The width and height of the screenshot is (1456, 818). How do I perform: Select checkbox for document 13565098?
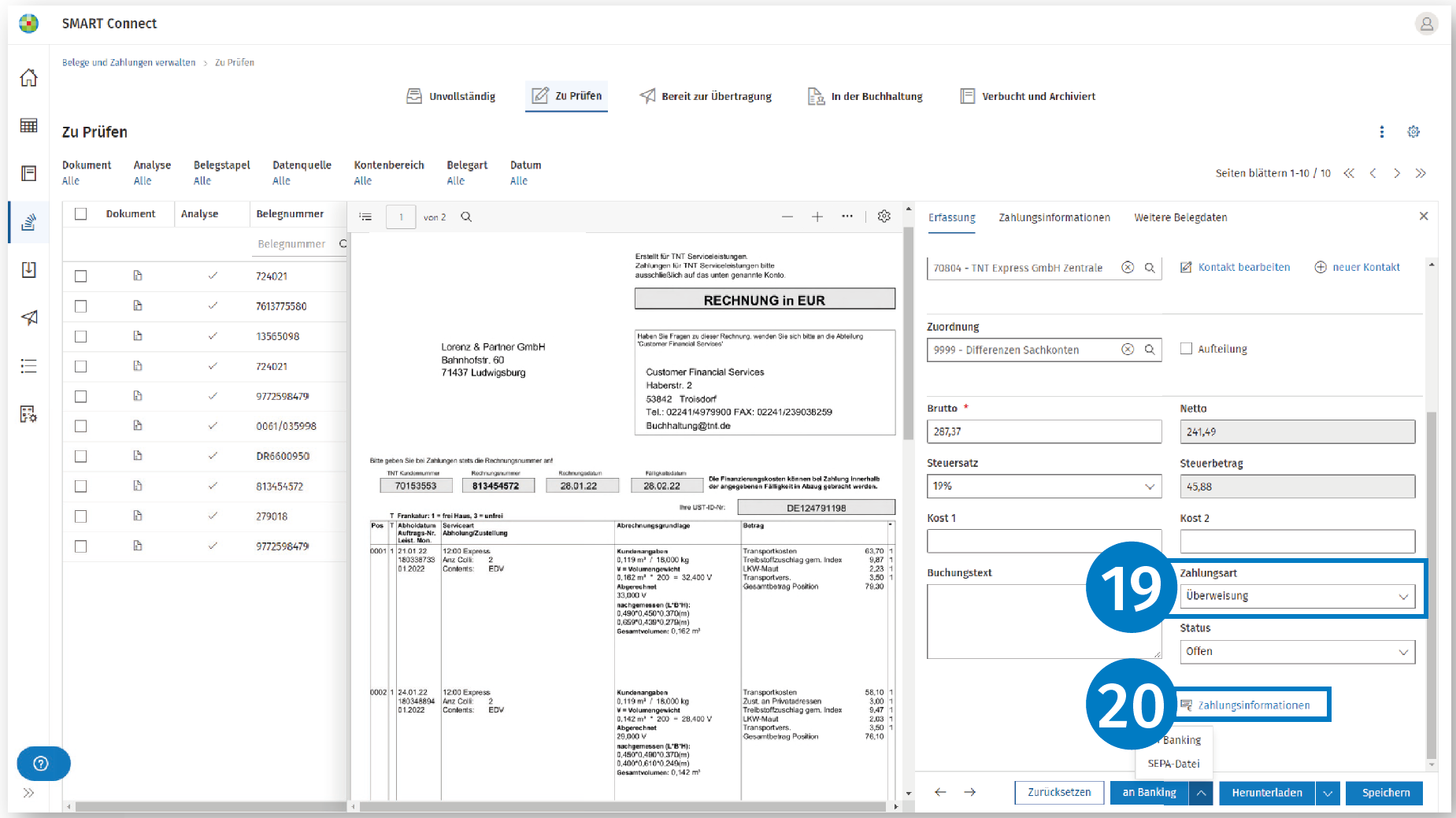click(x=80, y=336)
